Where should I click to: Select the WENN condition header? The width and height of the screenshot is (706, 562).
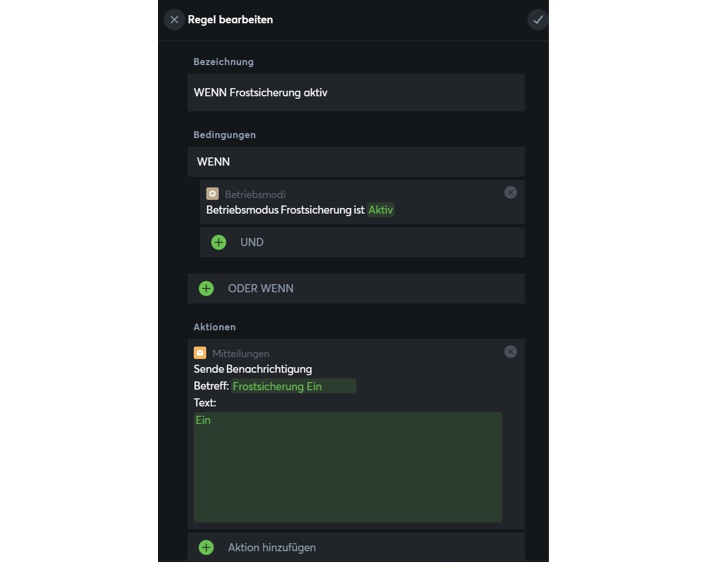point(355,162)
